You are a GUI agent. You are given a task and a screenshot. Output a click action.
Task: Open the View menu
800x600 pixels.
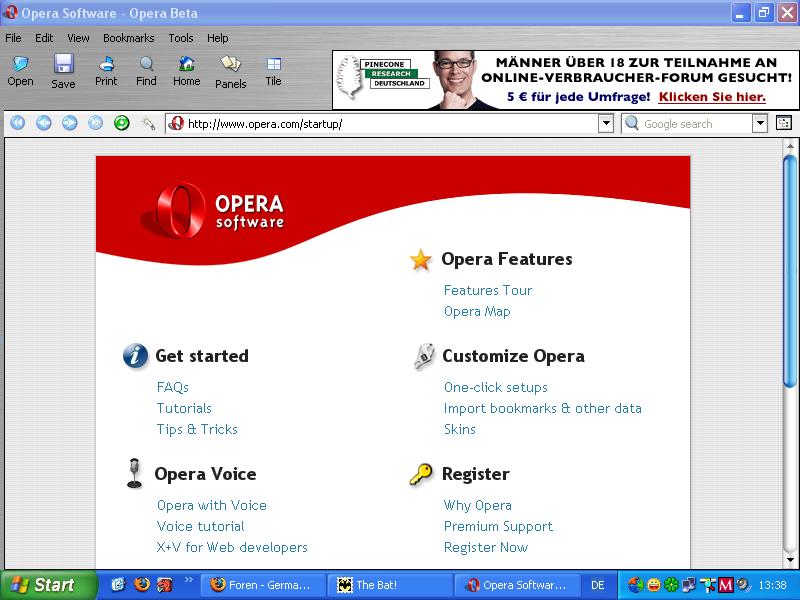78,38
